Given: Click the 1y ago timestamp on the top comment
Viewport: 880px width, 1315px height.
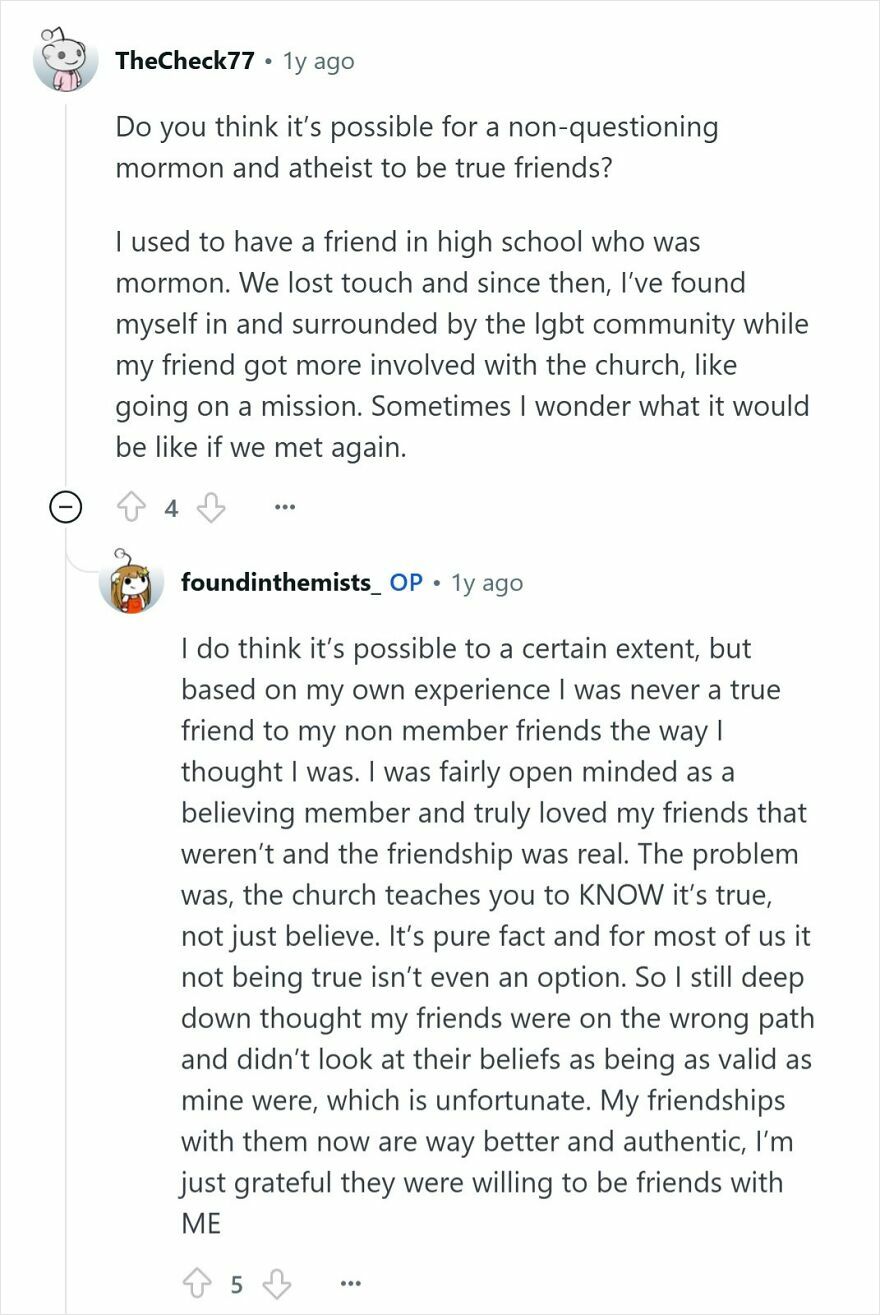Looking at the screenshot, I should (316, 60).
